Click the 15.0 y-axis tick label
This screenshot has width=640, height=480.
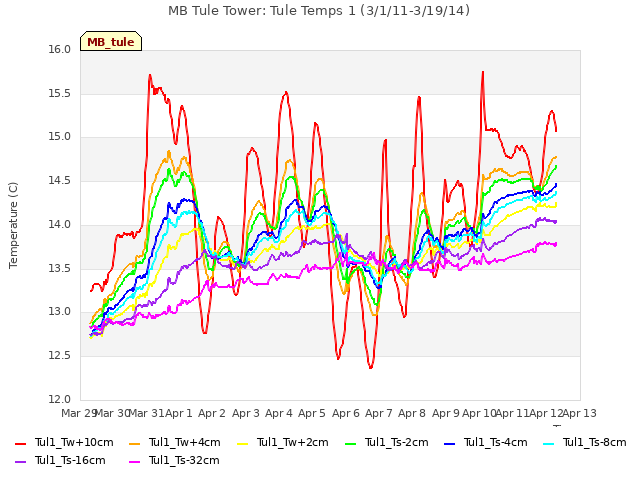pos(60,137)
